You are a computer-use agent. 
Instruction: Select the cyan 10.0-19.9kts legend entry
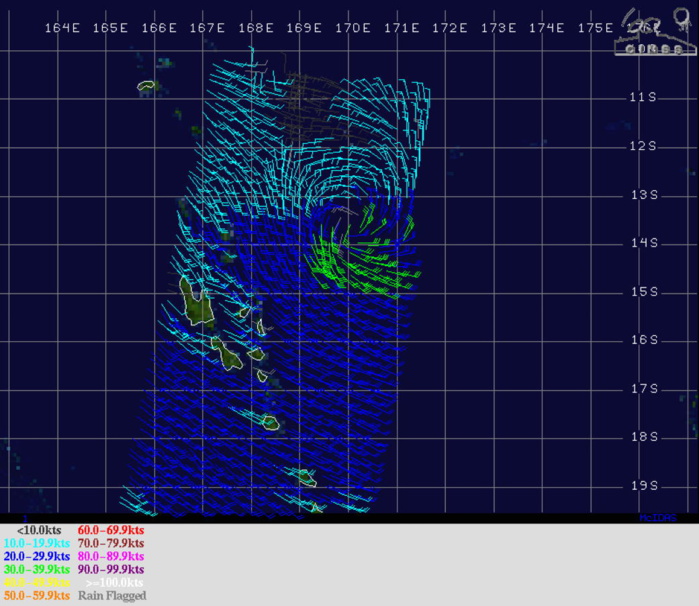tap(36, 541)
